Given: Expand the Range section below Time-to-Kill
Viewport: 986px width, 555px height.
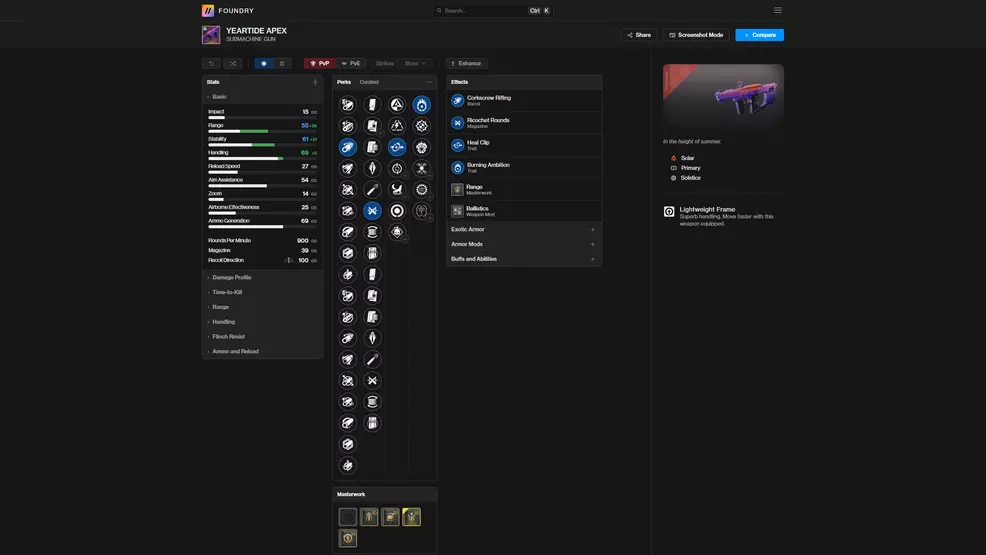Looking at the screenshot, I should [x=263, y=307].
